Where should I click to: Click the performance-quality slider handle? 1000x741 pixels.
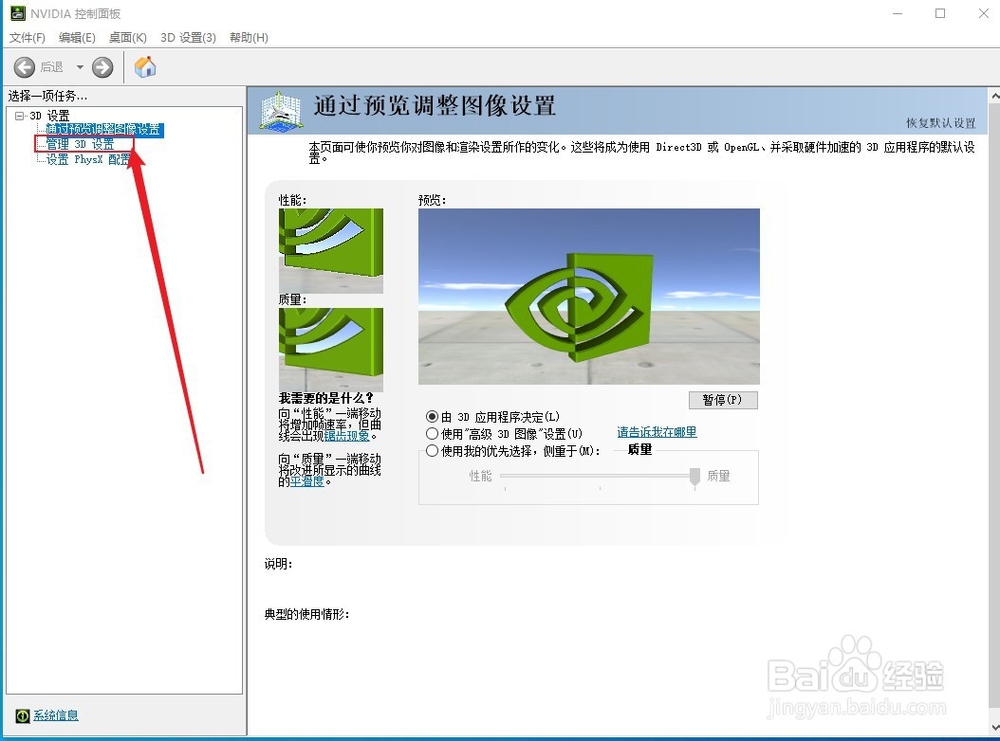pyautogui.click(x=694, y=477)
